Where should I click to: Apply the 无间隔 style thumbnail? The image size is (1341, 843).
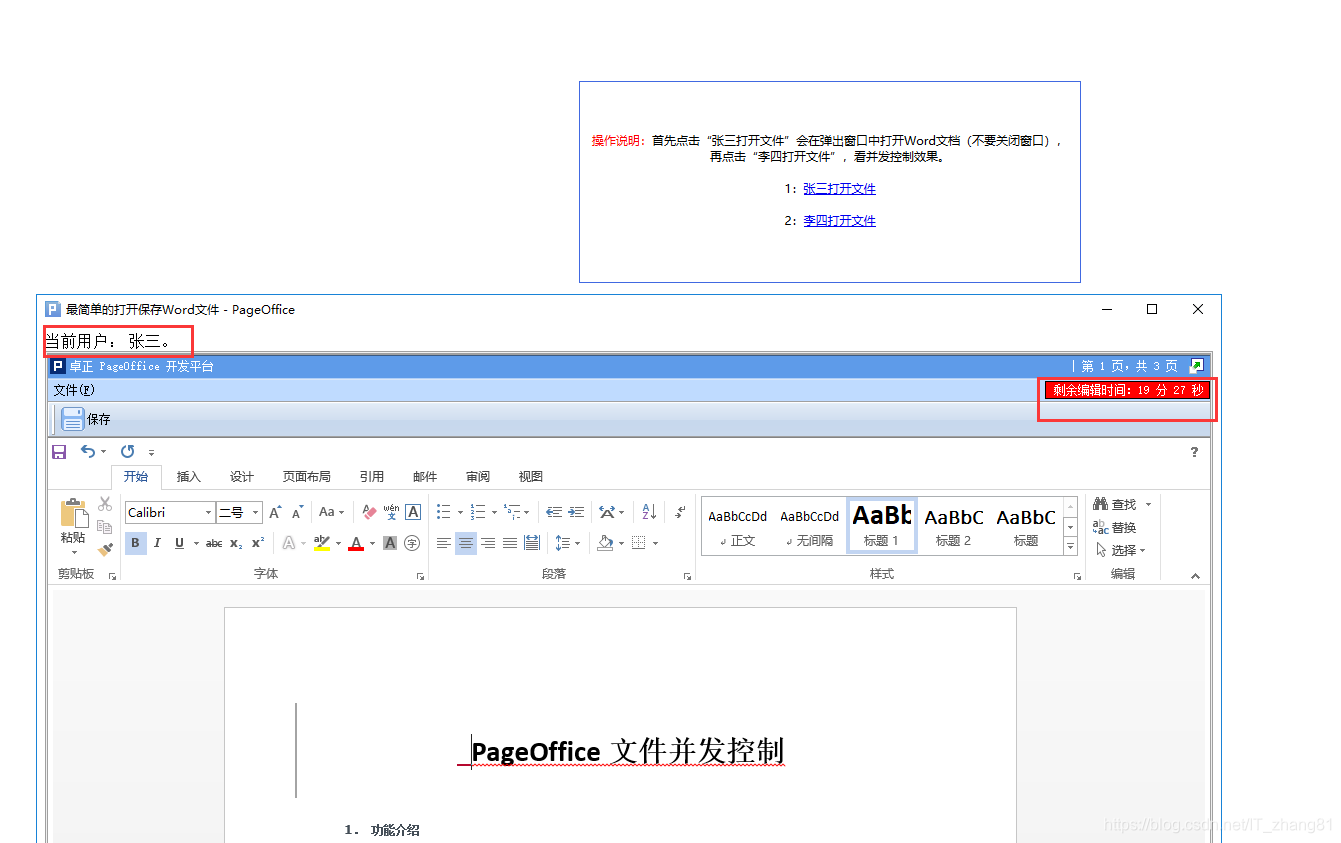pyautogui.click(x=810, y=526)
